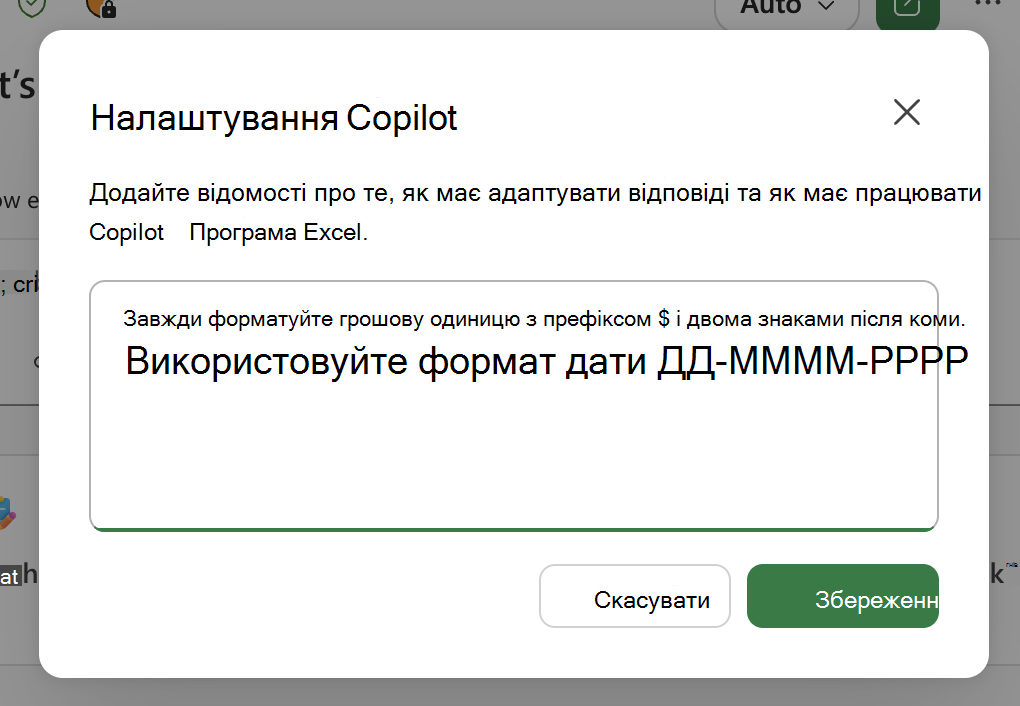Click the Скасувати button
Viewport: 1020px width, 706px height.
(x=634, y=596)
